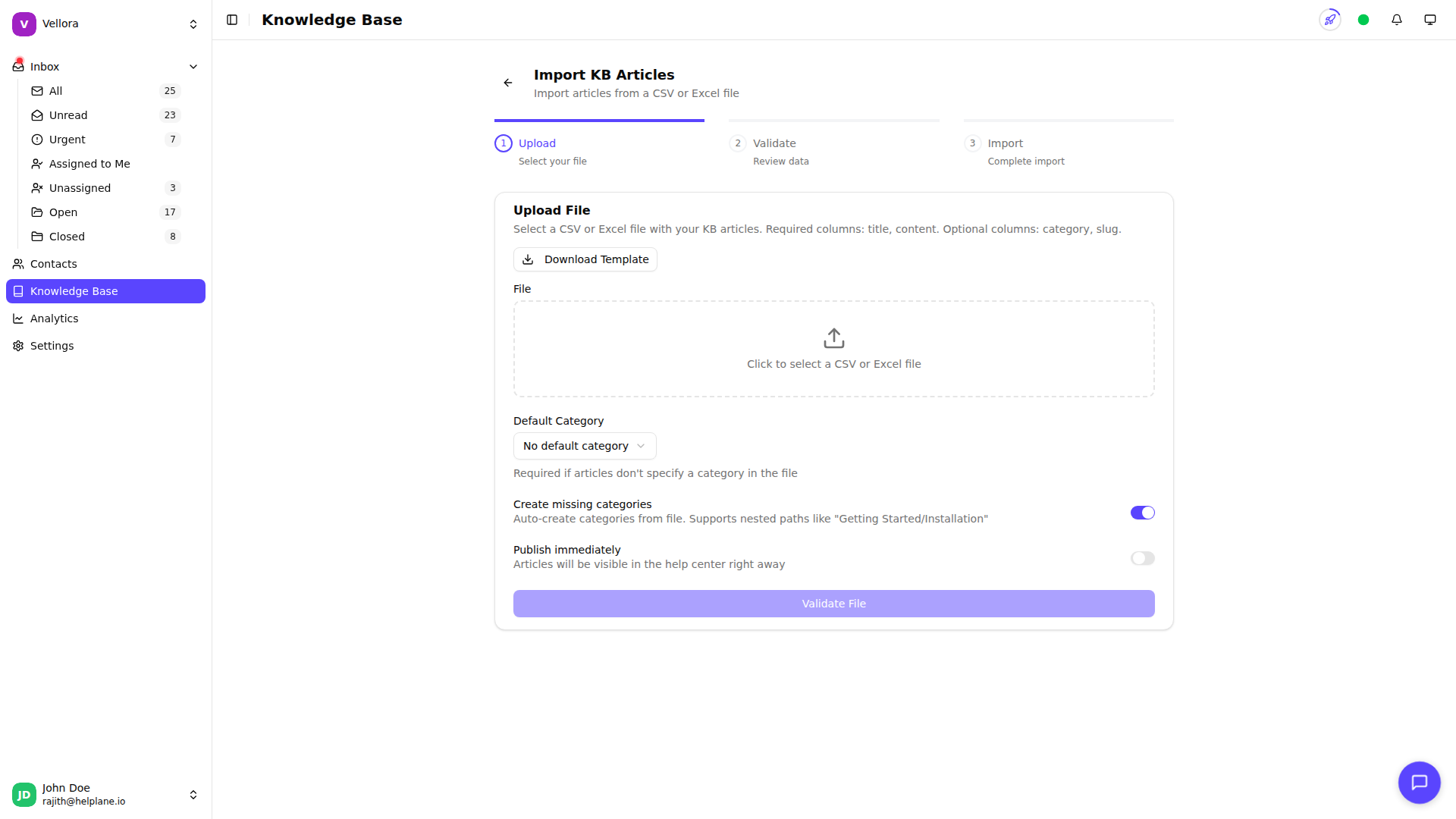Click Download Template button
Screen dimensions: 1456x819
585,259
